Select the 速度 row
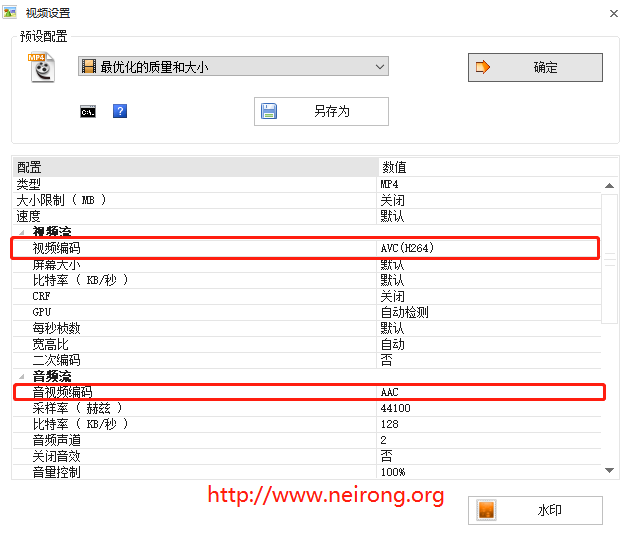The image size is (628, 538). click(307, 216)
